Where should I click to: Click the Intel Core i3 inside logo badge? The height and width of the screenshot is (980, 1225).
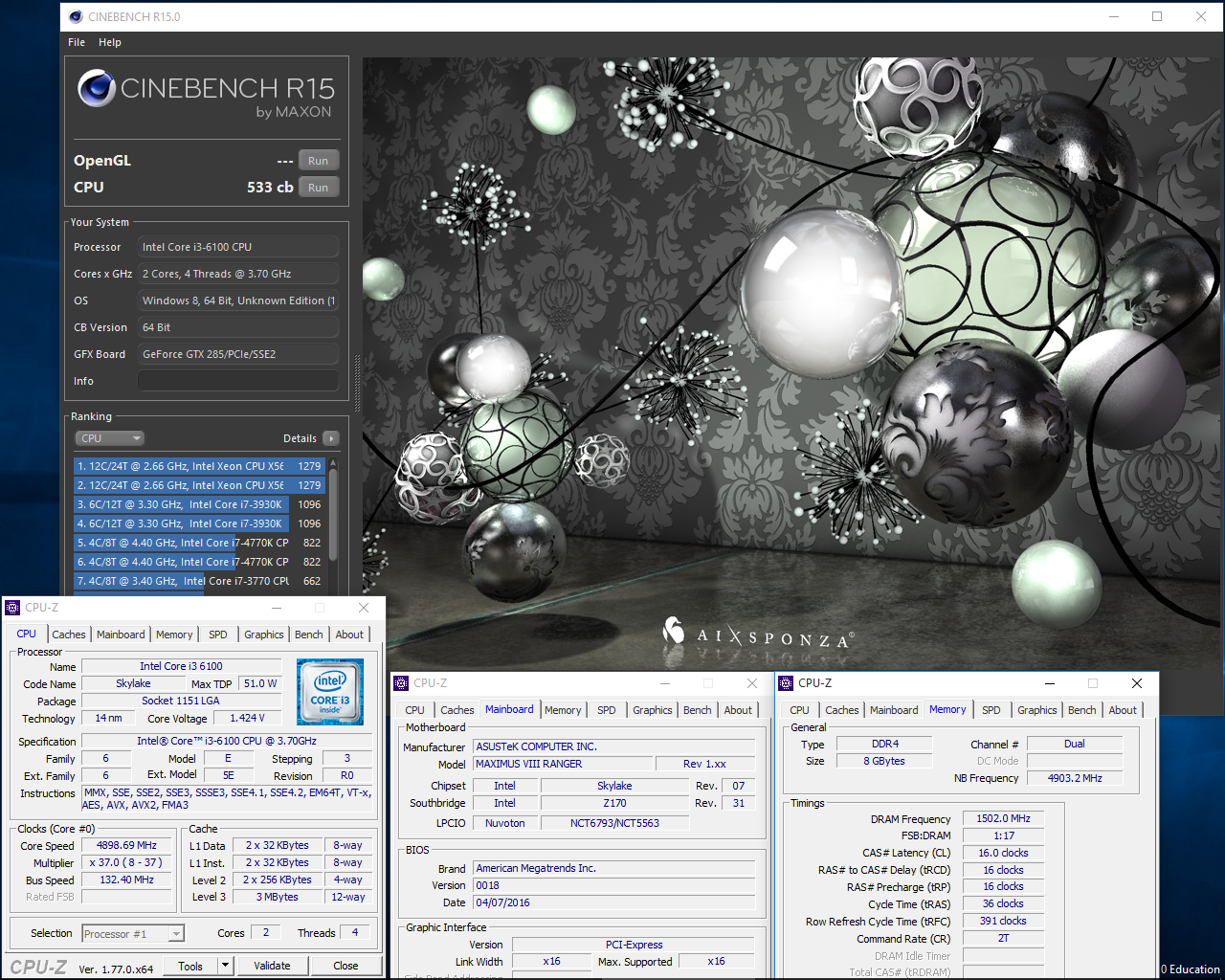[x=330, y=691]
